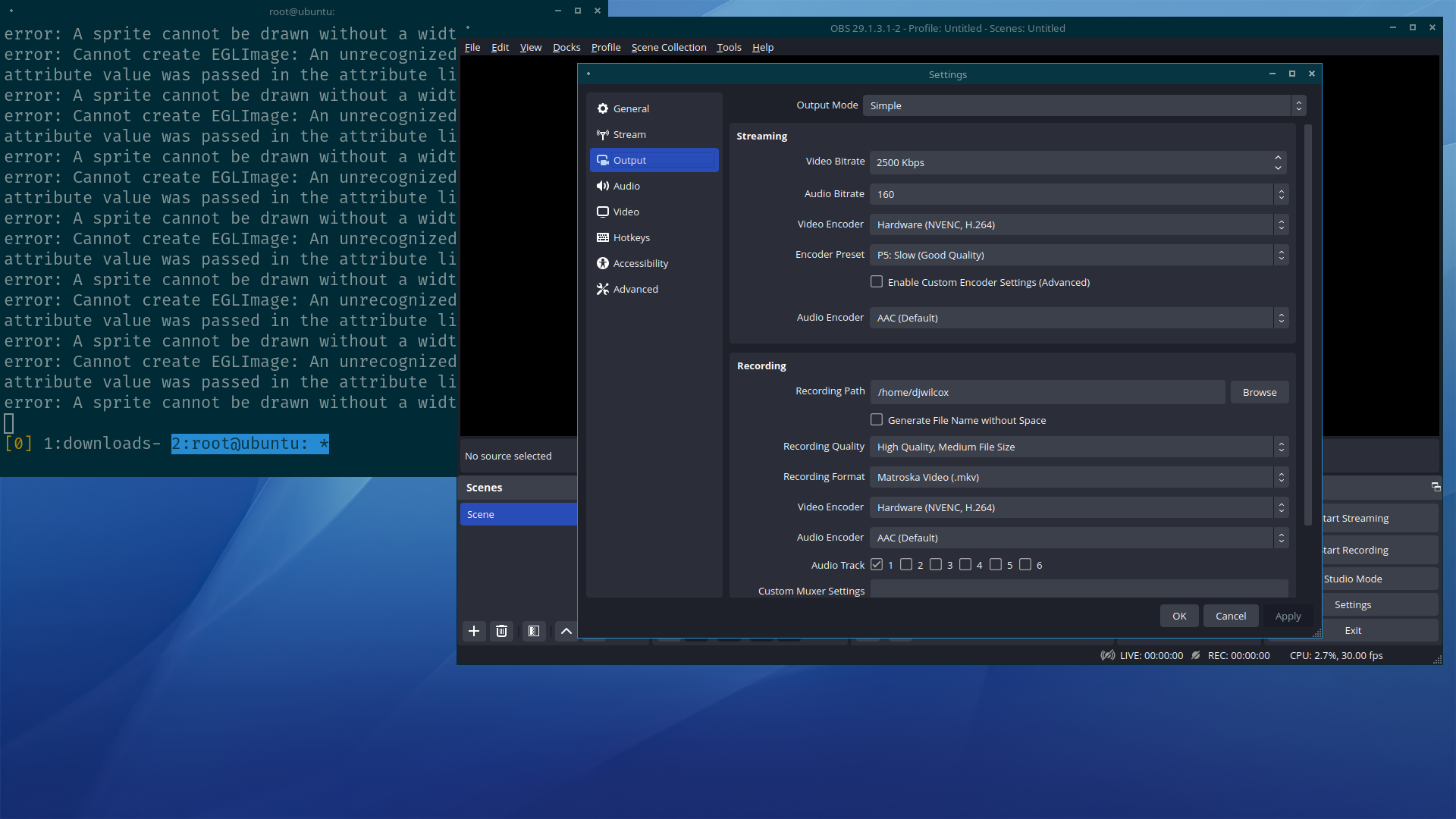Screen dimensions: 1456x819
Task: Click Apply in Settings dialog
Action: click(1288, 616)
